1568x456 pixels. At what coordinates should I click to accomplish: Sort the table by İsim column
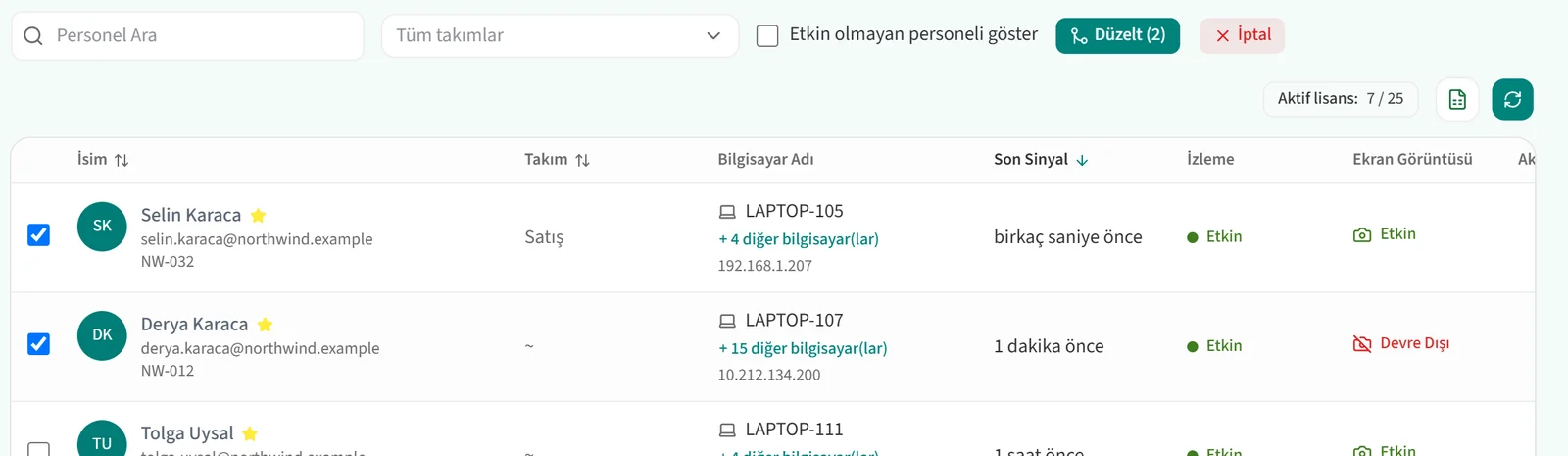pyautogui.click(x=103, y=159)
